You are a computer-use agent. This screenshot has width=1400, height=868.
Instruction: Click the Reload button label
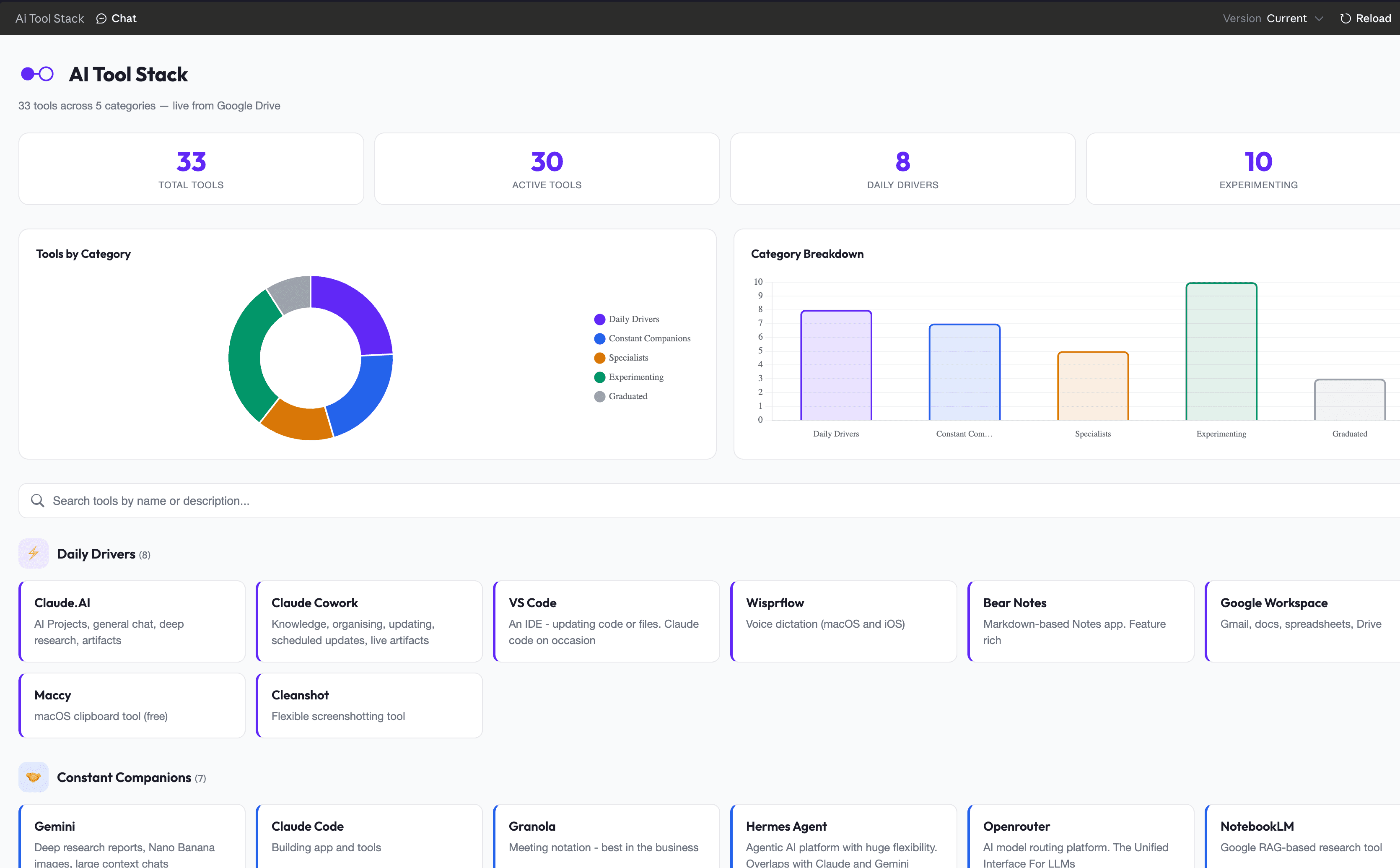pos(1373,18)
